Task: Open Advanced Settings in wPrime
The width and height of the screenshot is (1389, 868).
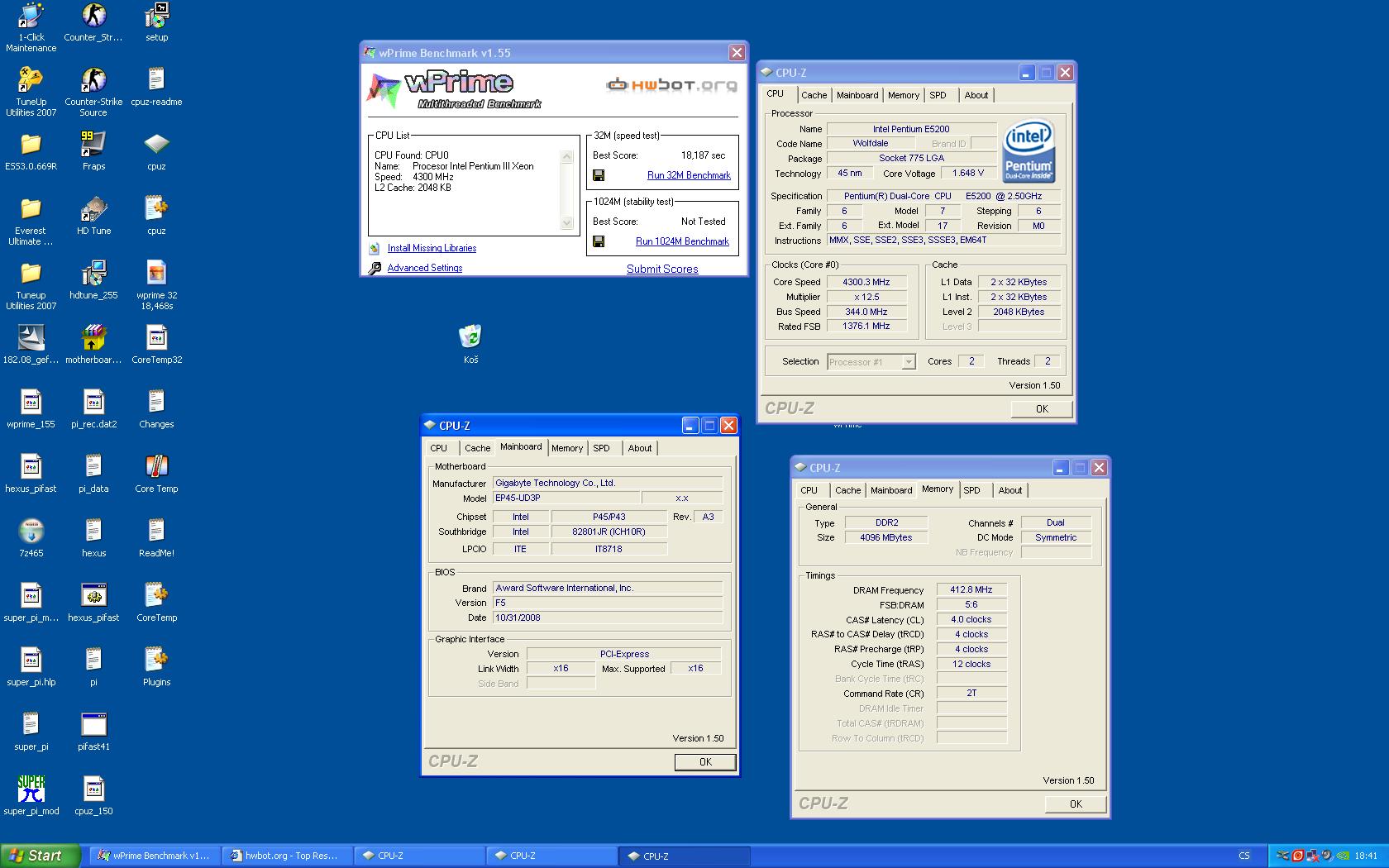Action: tap(425, 268)
